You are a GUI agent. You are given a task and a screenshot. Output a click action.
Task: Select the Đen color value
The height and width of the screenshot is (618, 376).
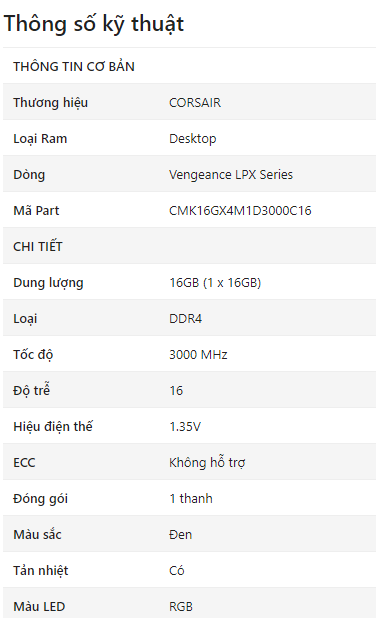pyautogui.click(x=181, y=534)
